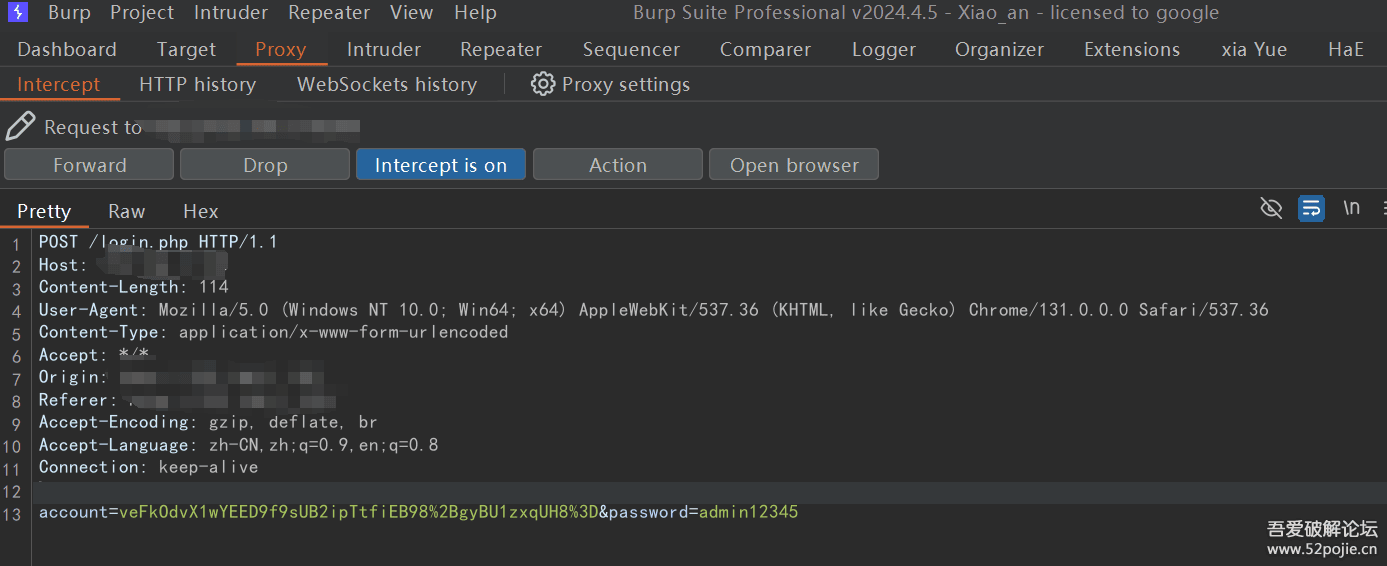This screenshot has height=566, width=1387.
Task: Click the Accept-Encoding header line
Action: (x=208, y=422)
